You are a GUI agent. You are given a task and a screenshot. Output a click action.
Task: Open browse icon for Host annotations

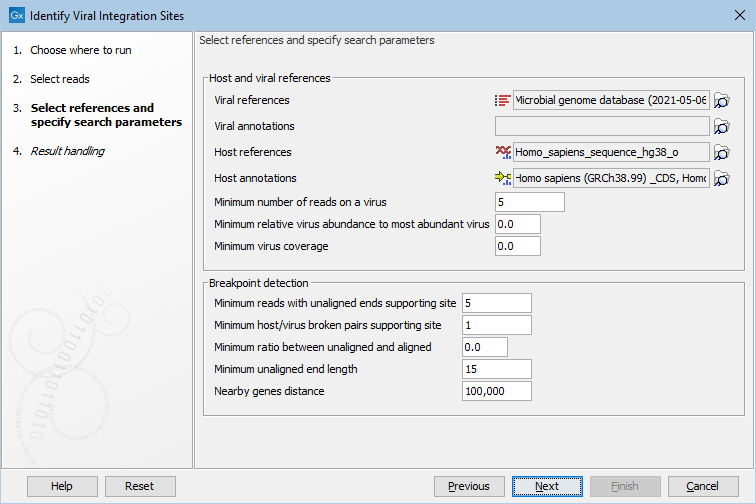pyautogui.click(x=722, y=178)
